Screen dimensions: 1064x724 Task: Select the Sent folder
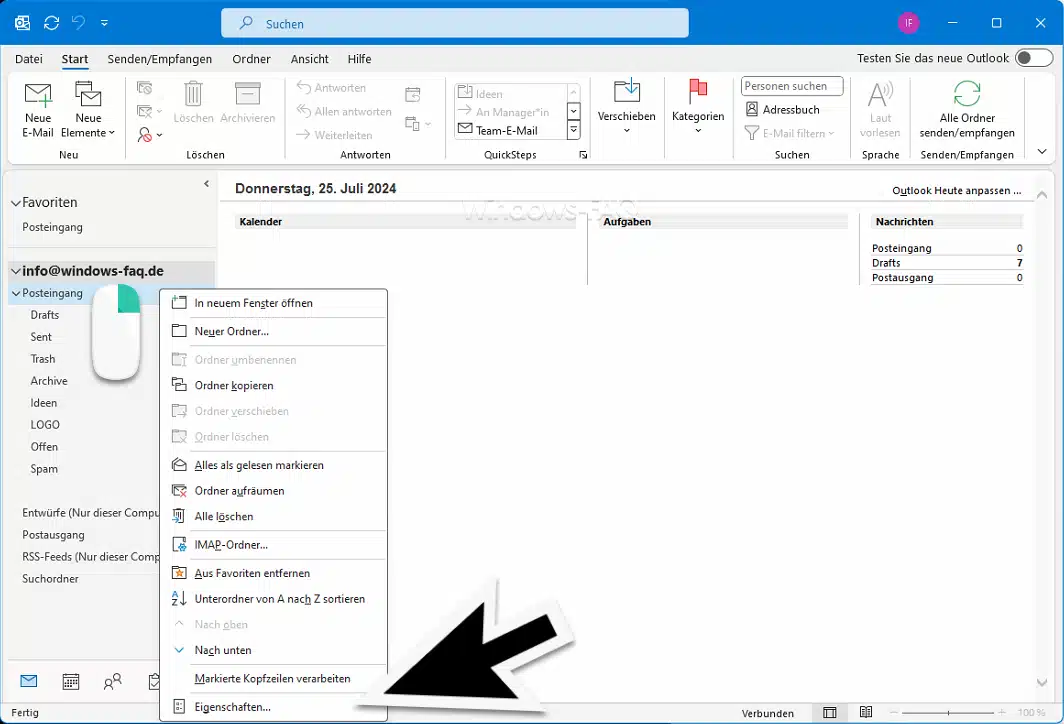click(41, 337)
